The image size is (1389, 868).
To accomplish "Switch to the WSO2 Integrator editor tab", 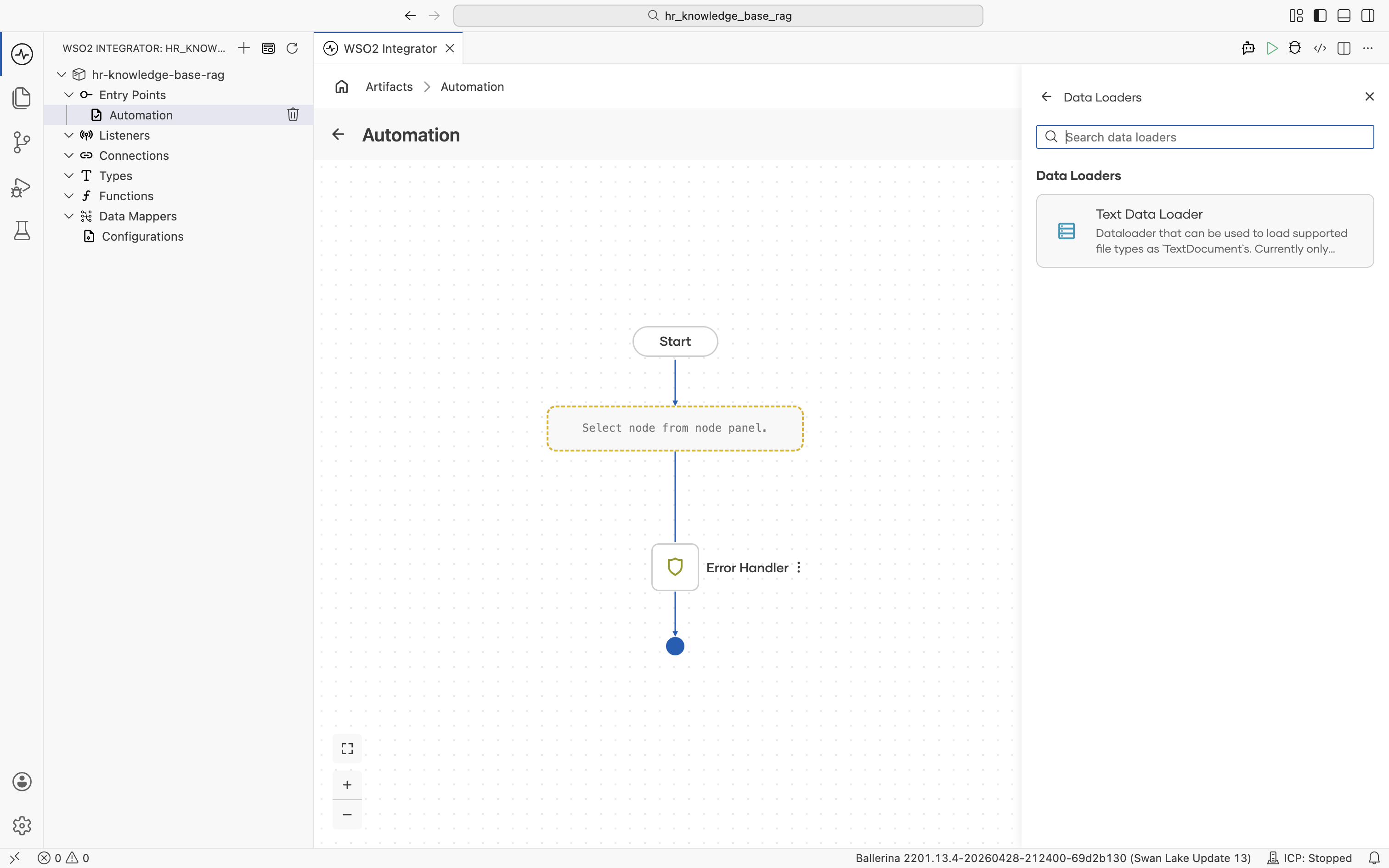I will (x=390, y=48).
